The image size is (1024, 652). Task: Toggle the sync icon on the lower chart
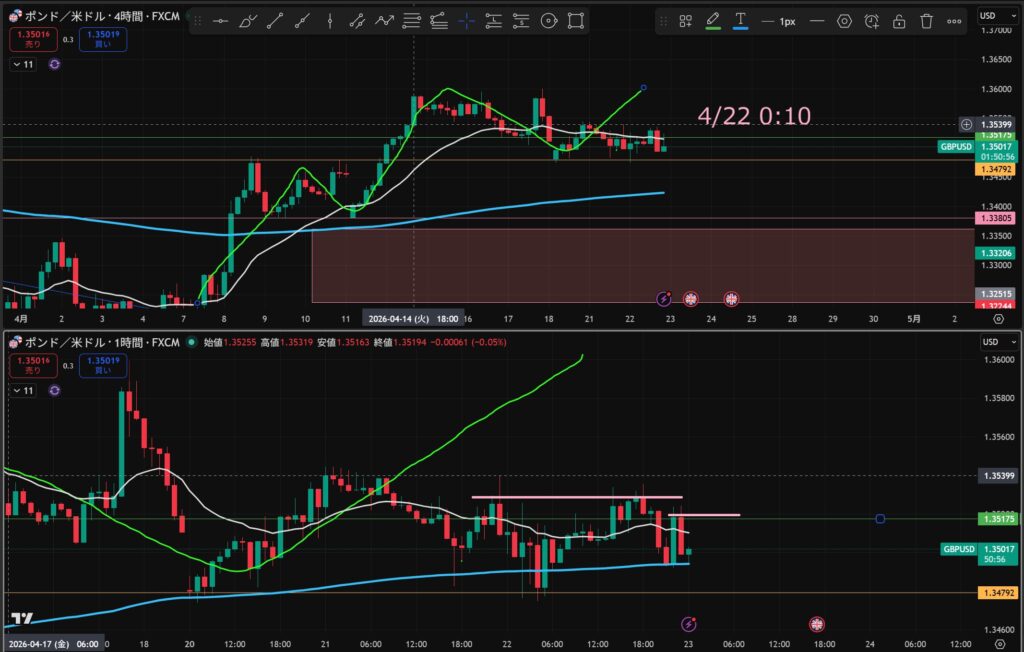tap(54, 390)
